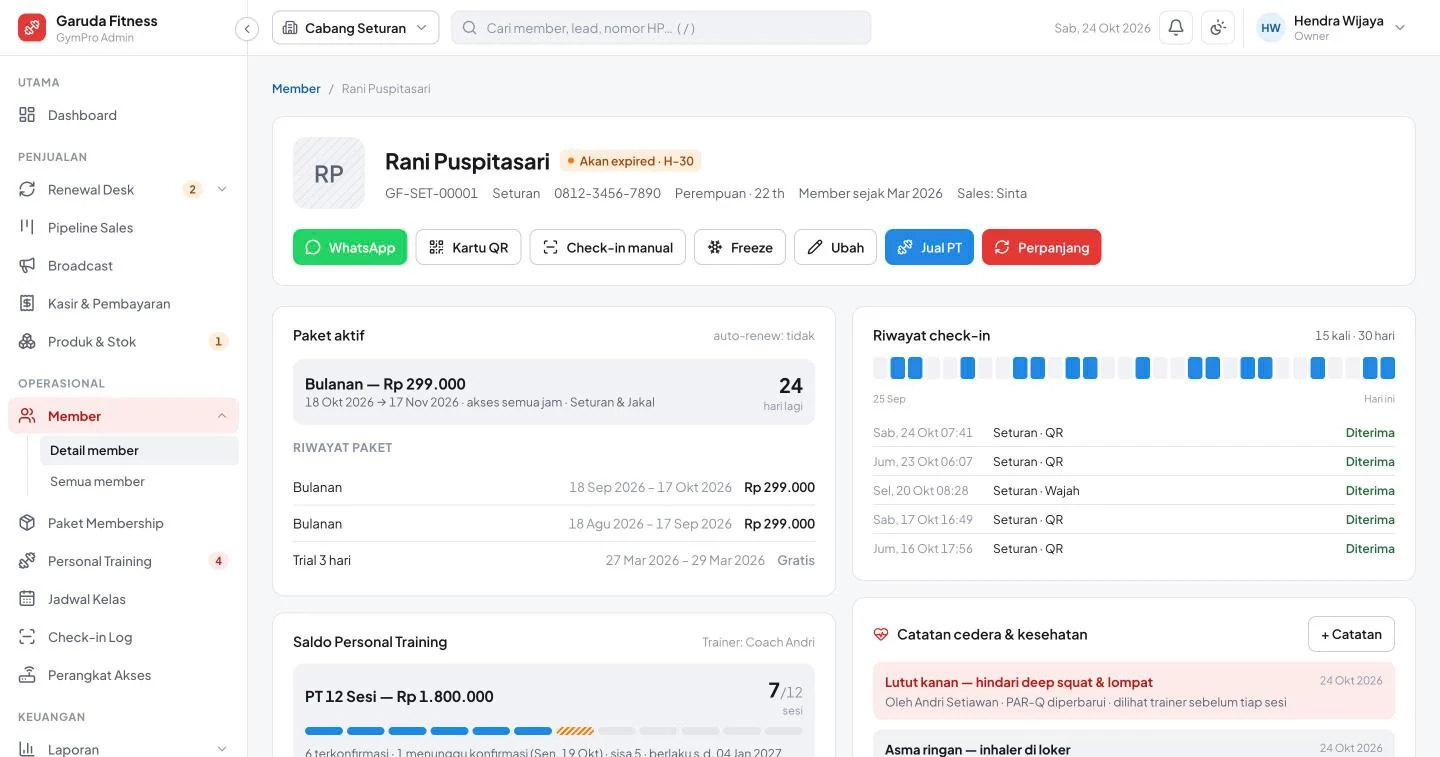Click the Jual PT button
The width and height of the screenshot is (1440, 757).
[x=929, y=247]
